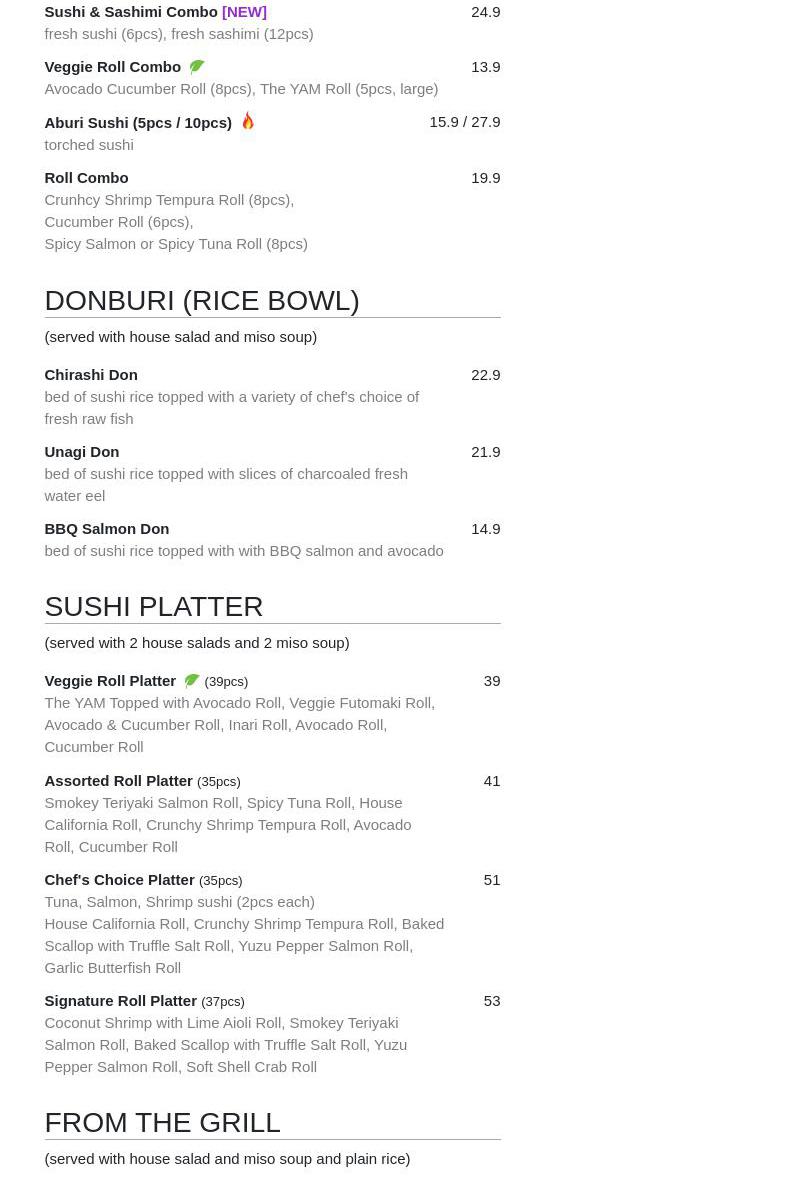
Task: Select the Sushi & Sashimi Combo title
Action: 131,12
